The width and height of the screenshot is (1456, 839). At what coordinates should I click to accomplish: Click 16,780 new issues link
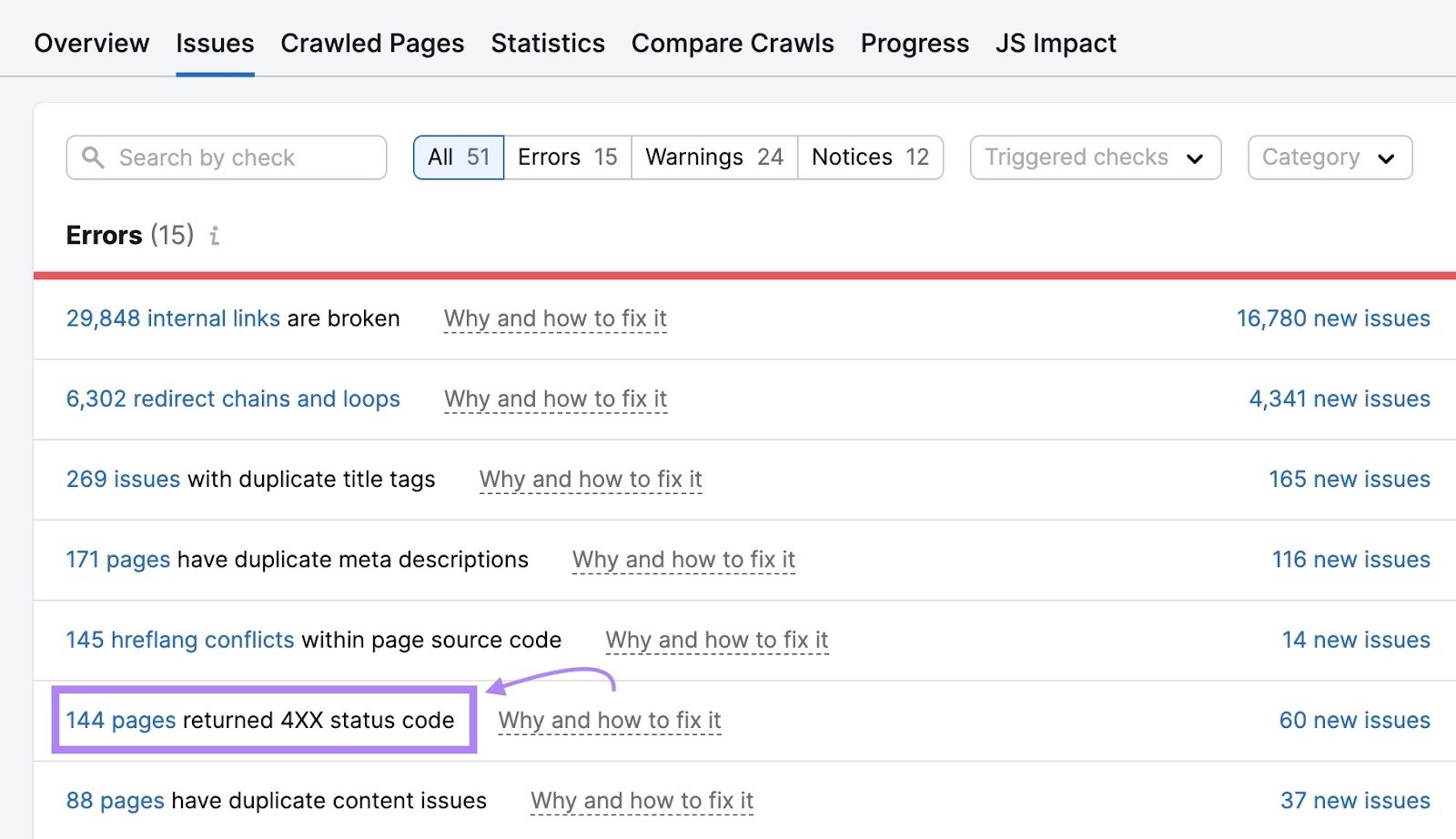pos(1333,318)
